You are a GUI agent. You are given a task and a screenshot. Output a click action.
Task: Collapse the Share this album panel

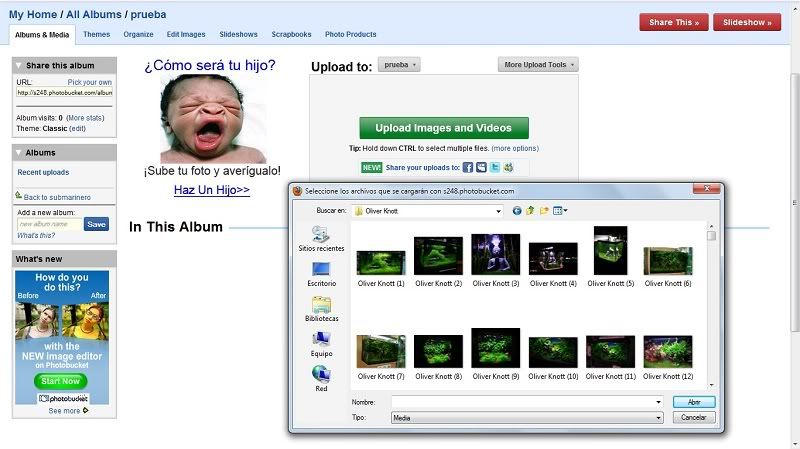click(x=19, y=65)
